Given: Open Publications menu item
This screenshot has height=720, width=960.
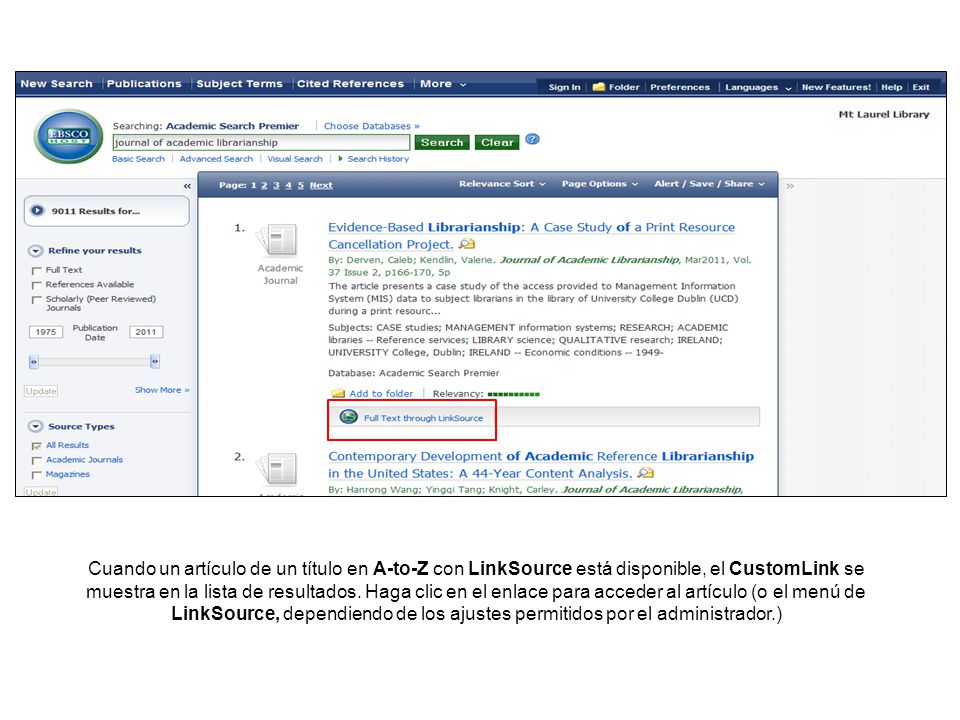Looking at the screenshot, I should [x=144, y=84].
